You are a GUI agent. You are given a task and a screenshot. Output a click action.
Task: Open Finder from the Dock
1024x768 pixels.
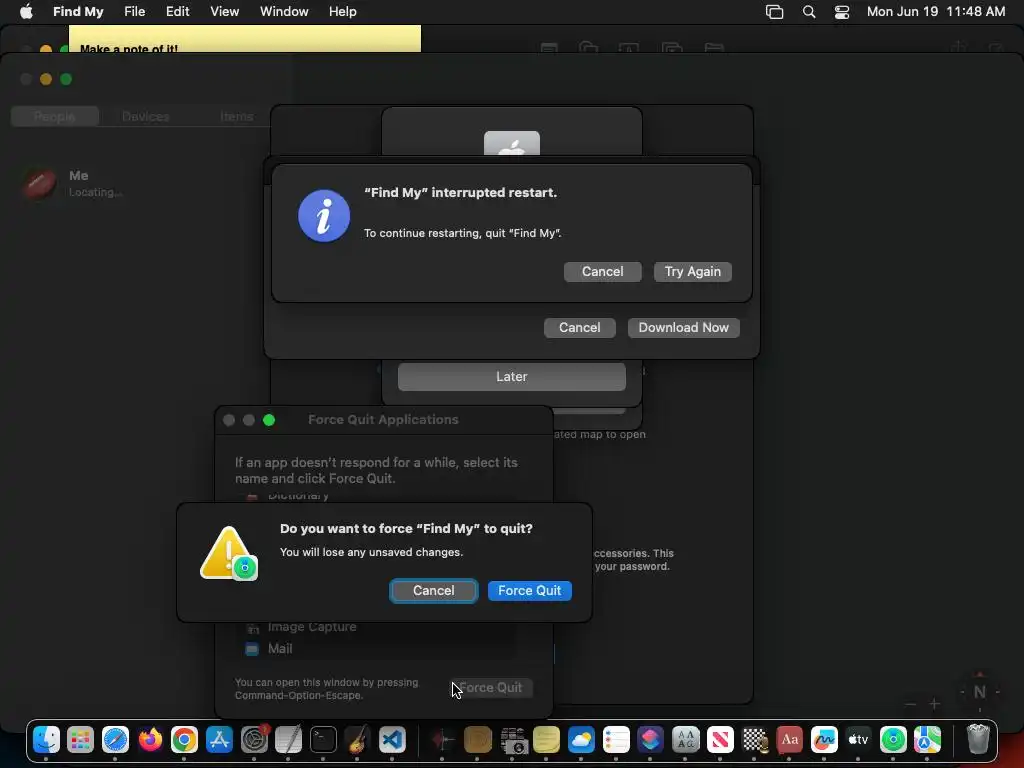[46, 740]
